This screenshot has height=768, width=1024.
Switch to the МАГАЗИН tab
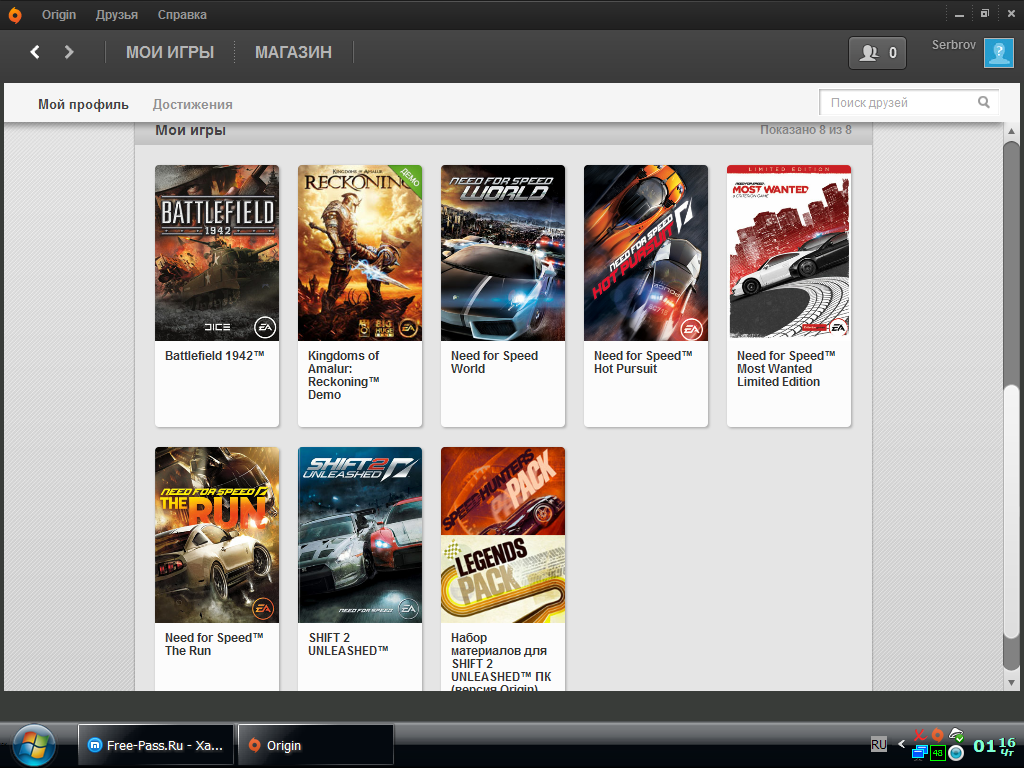[293, 52]
